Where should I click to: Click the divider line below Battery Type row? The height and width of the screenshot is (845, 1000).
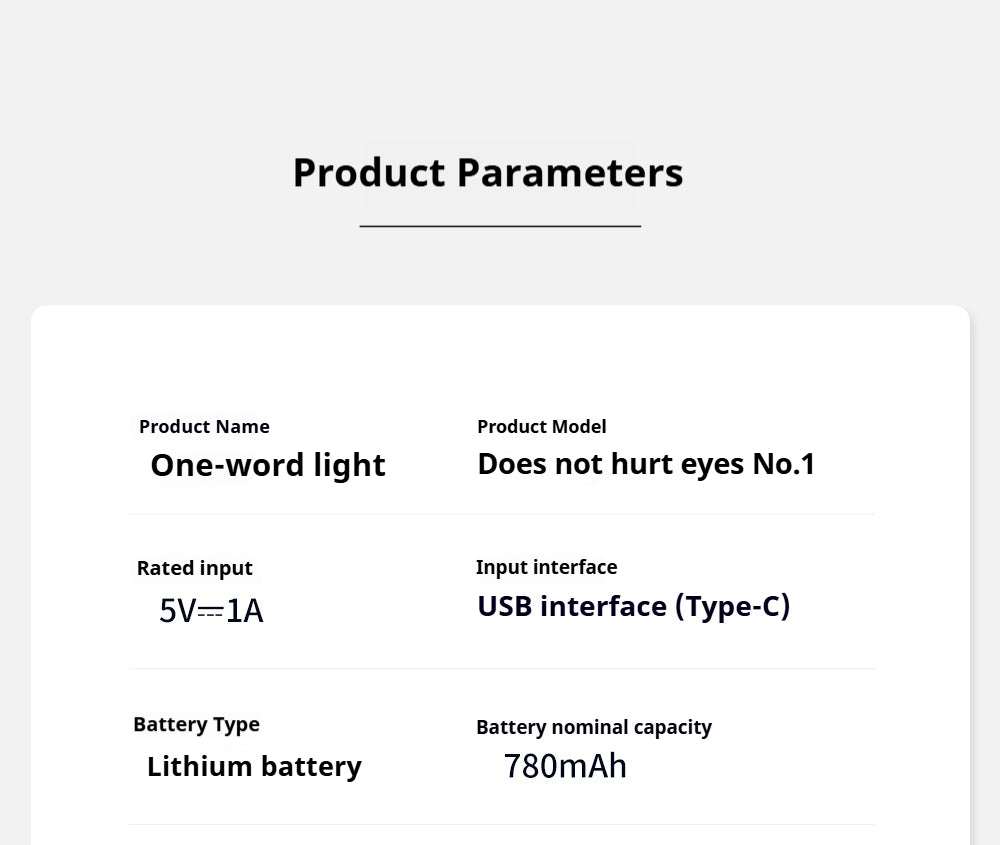point(501,824)
